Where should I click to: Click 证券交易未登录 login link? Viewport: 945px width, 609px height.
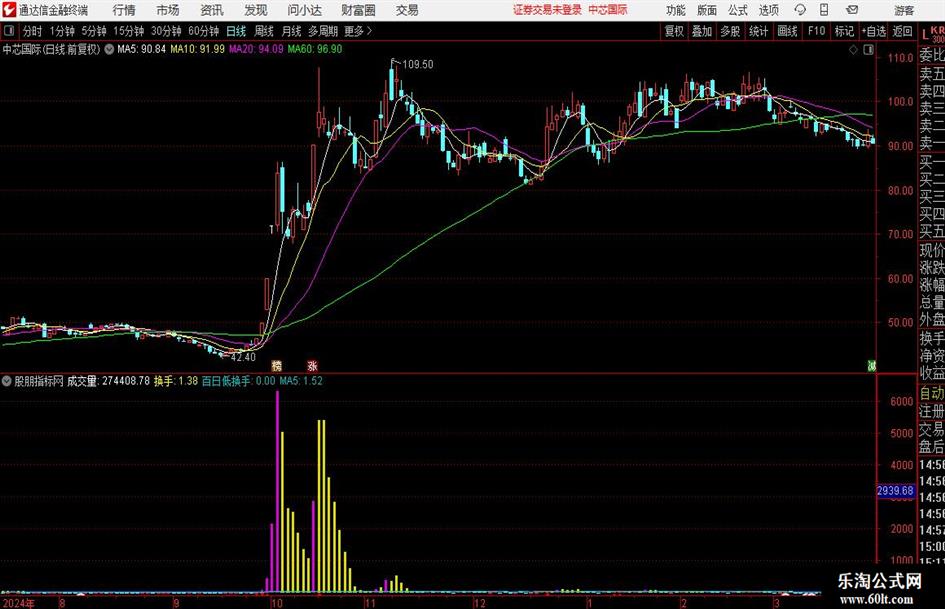pyautogui.click(x=547, y=10)
